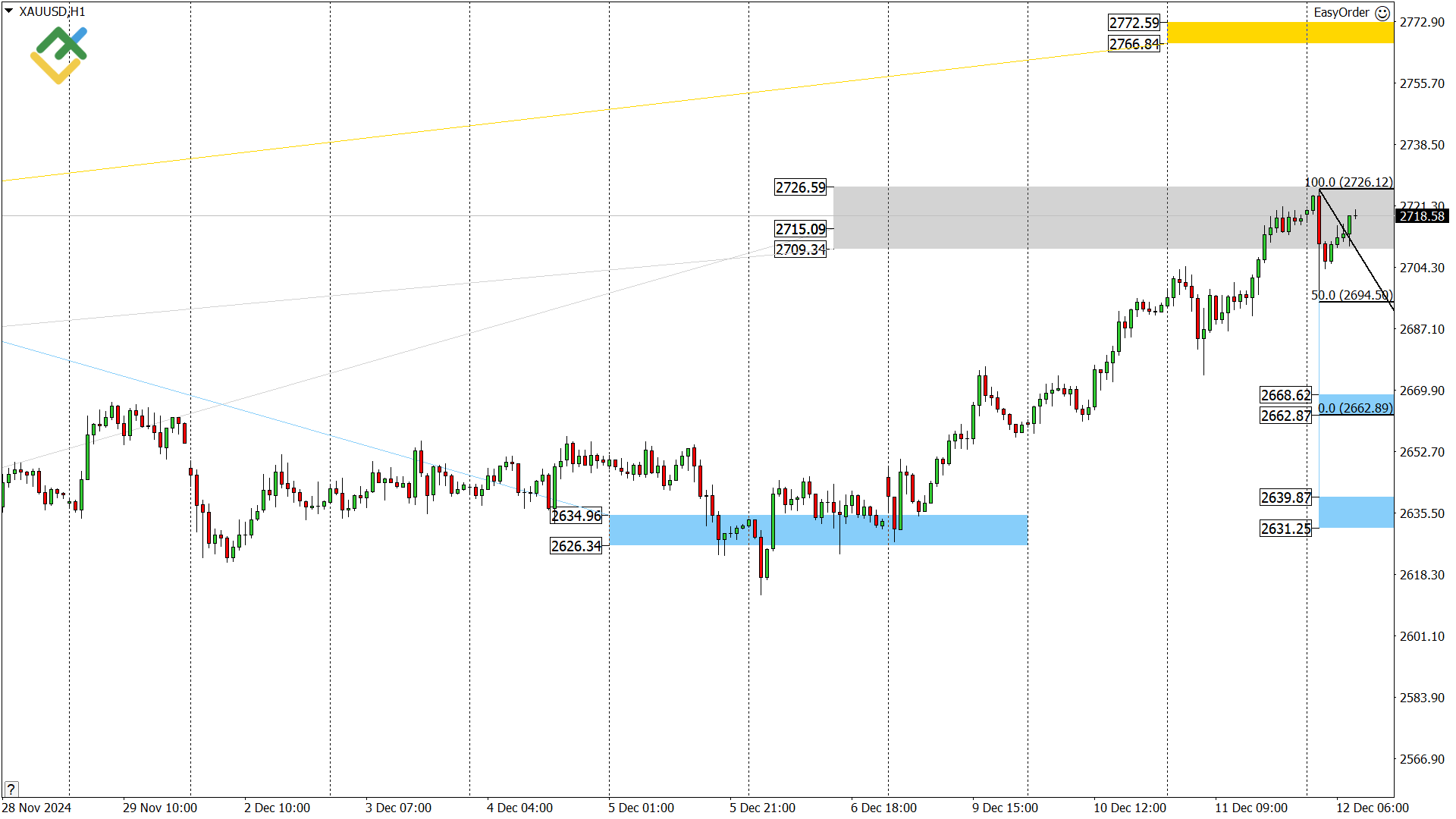Click the current price tag 2718.58
1456x819 pixels.
pos(1422,215)
